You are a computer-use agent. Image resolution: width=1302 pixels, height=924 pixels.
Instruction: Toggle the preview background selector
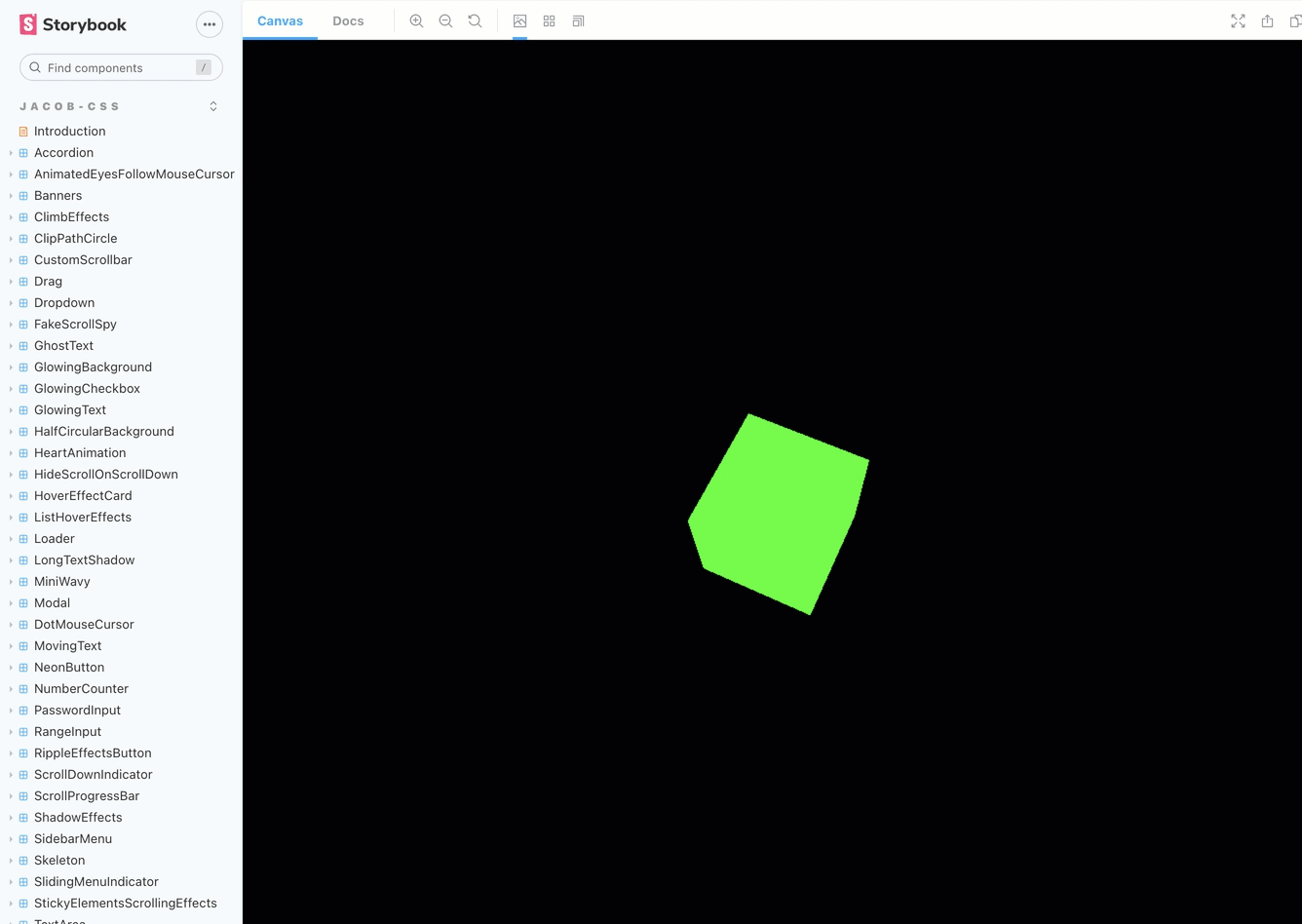pyautogui.click(x=519, y=20)
